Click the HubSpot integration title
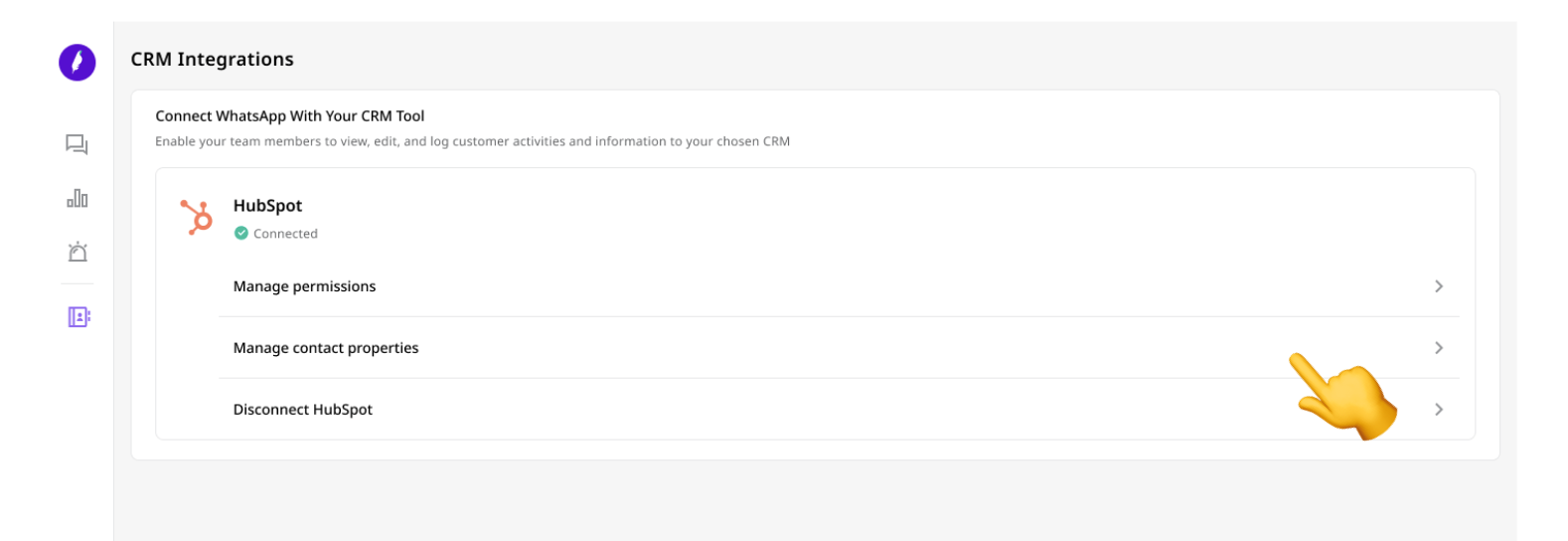The width and height of the screenshot is (1568, 541). pos(267,206)
